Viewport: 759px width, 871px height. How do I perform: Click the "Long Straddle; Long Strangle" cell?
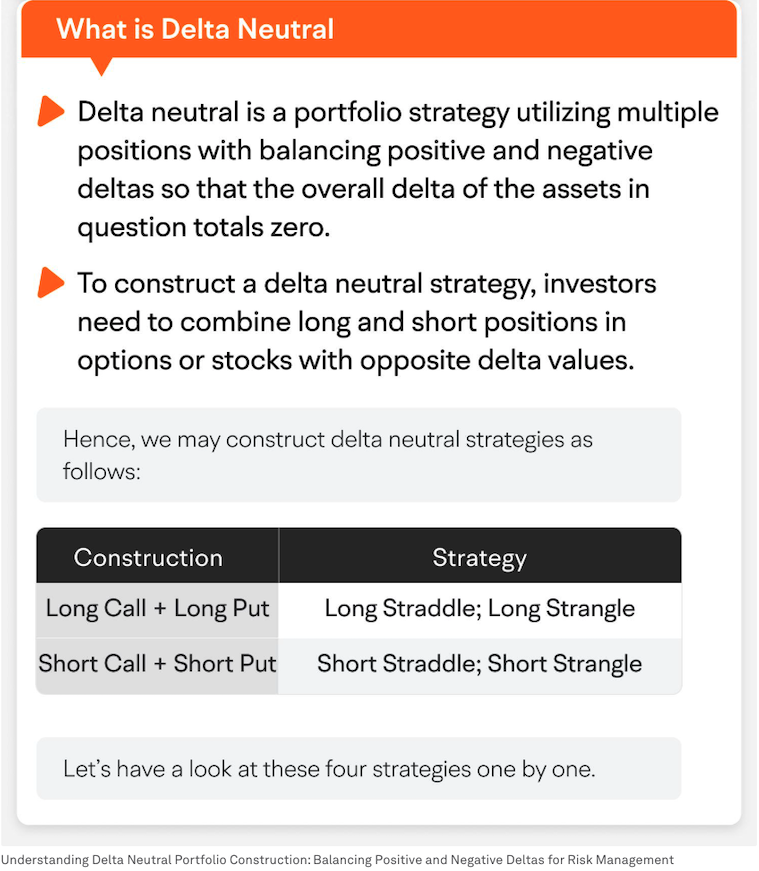[x=479, y=610]
